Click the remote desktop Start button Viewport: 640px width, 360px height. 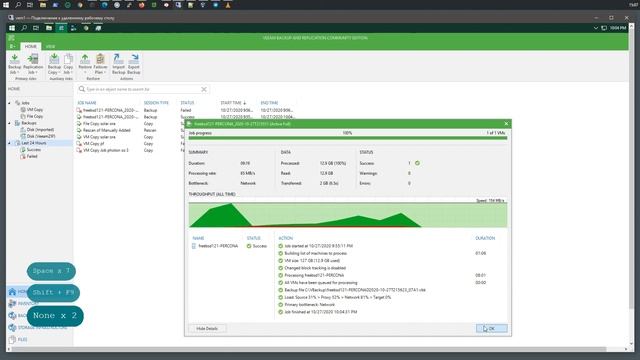(12, 28)
